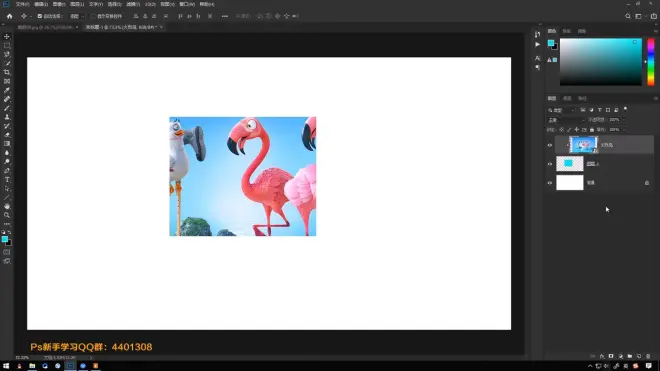The height and width of the screenshot is (371, 660).
Task: Expand the layer opacity dropdown arrow
Action: [624, 120]
